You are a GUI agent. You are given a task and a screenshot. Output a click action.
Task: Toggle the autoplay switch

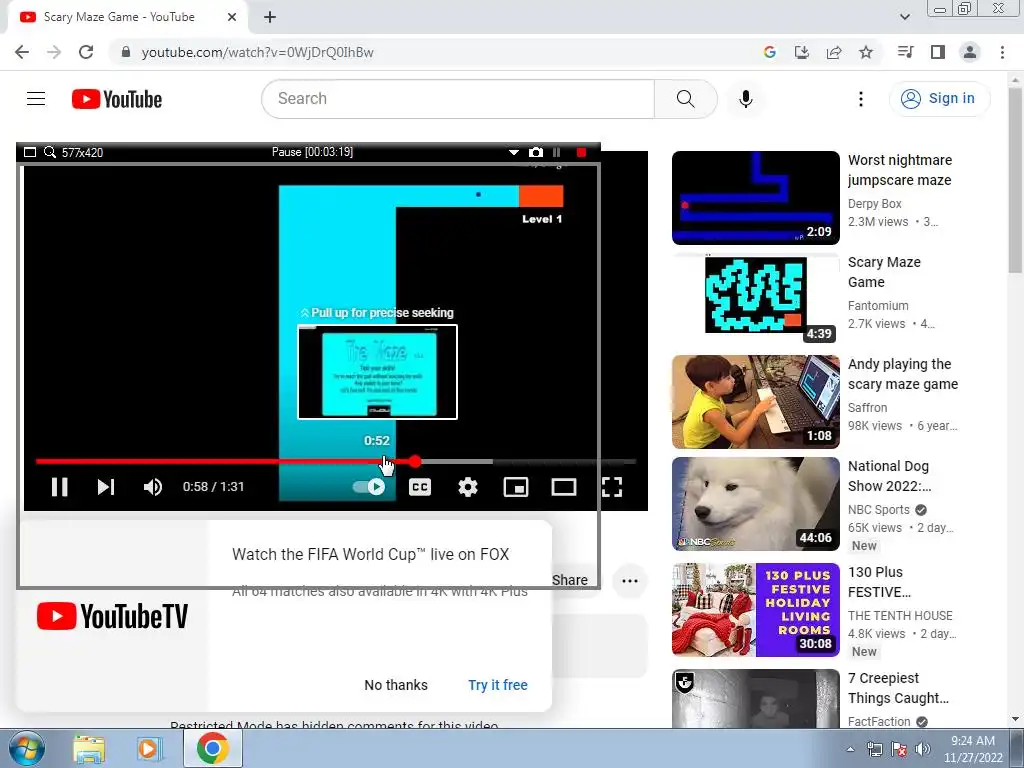point(369,487)
